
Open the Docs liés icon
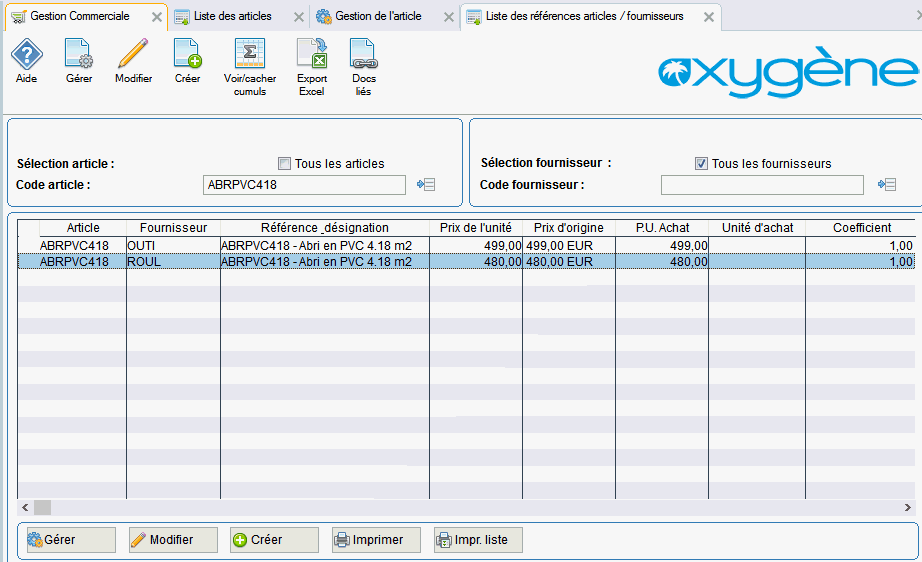tap(362, 55)
